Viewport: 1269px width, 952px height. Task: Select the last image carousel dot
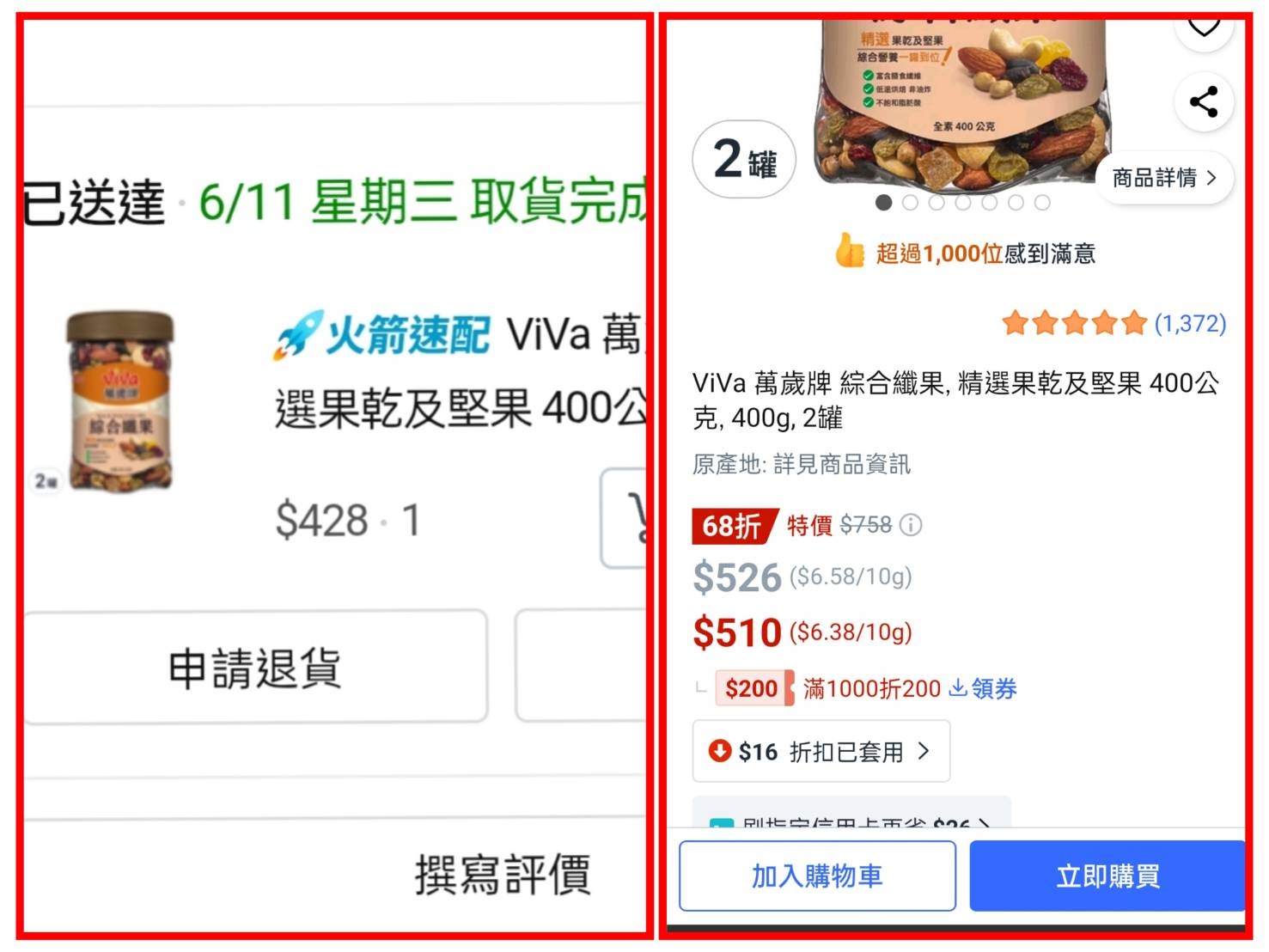1042,203
